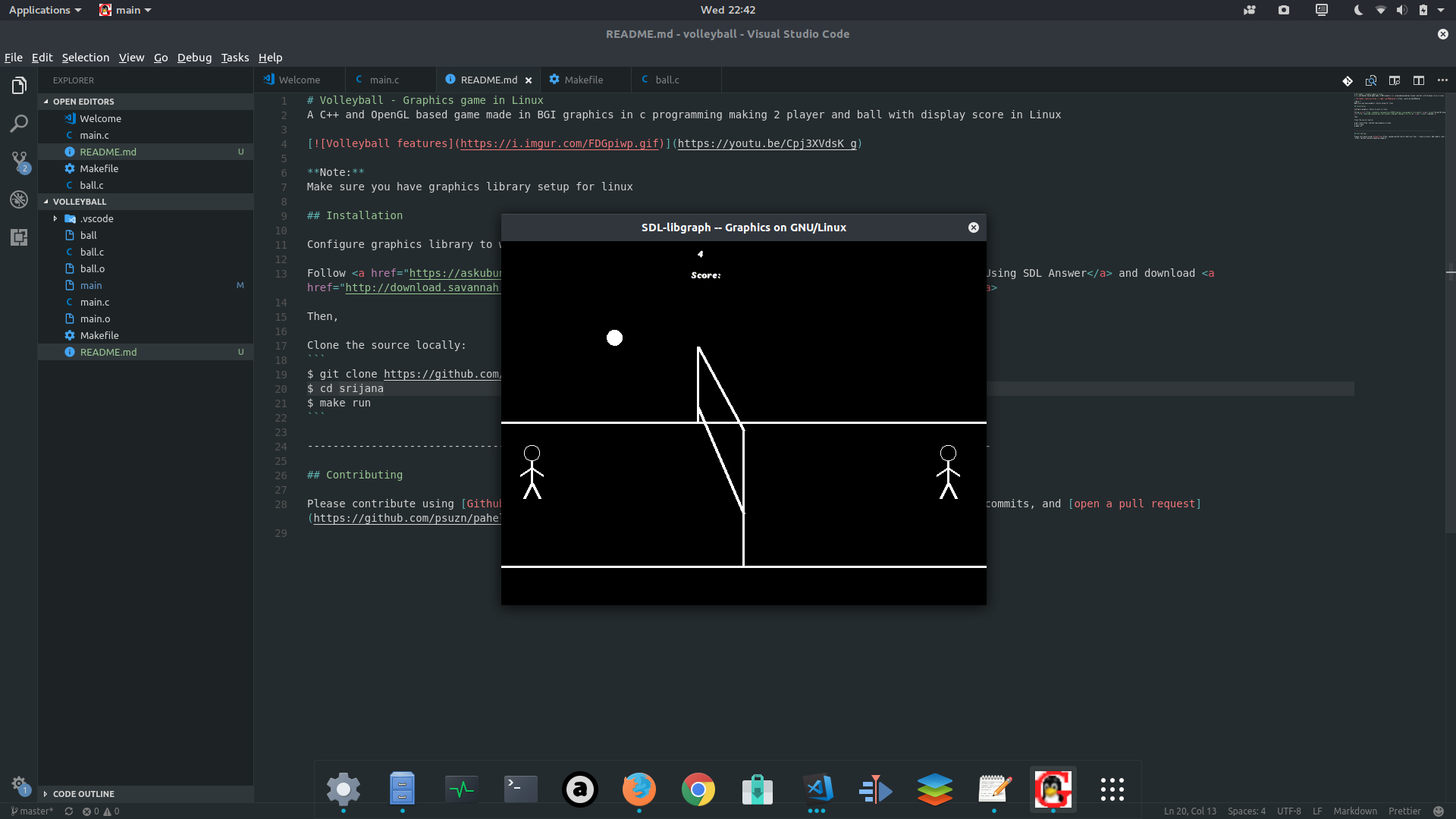The image size is (1456, 819).
Task: Open main.o in the file tree
Action: point(146,318)
